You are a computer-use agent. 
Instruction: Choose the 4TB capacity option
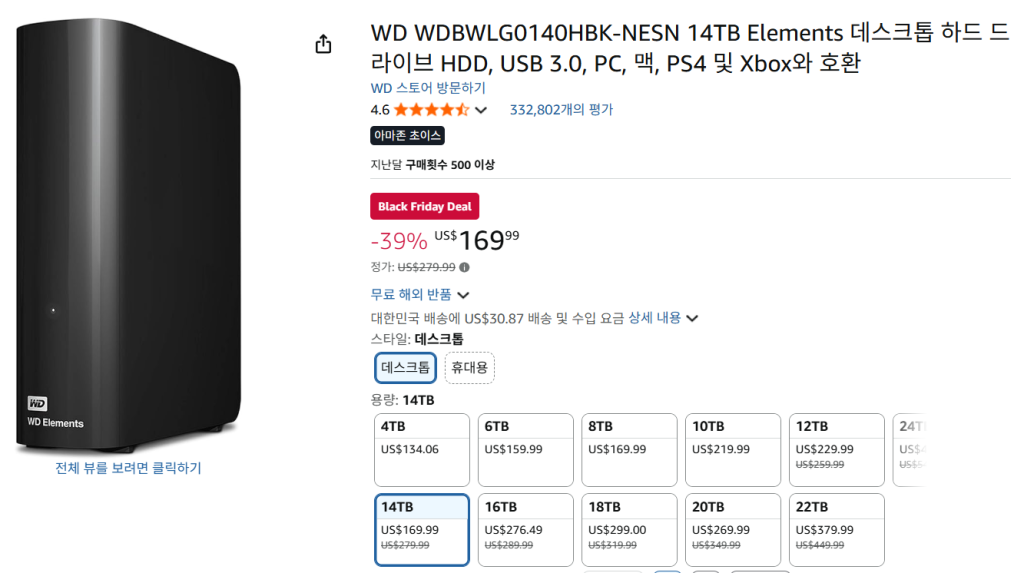point(421,449)
